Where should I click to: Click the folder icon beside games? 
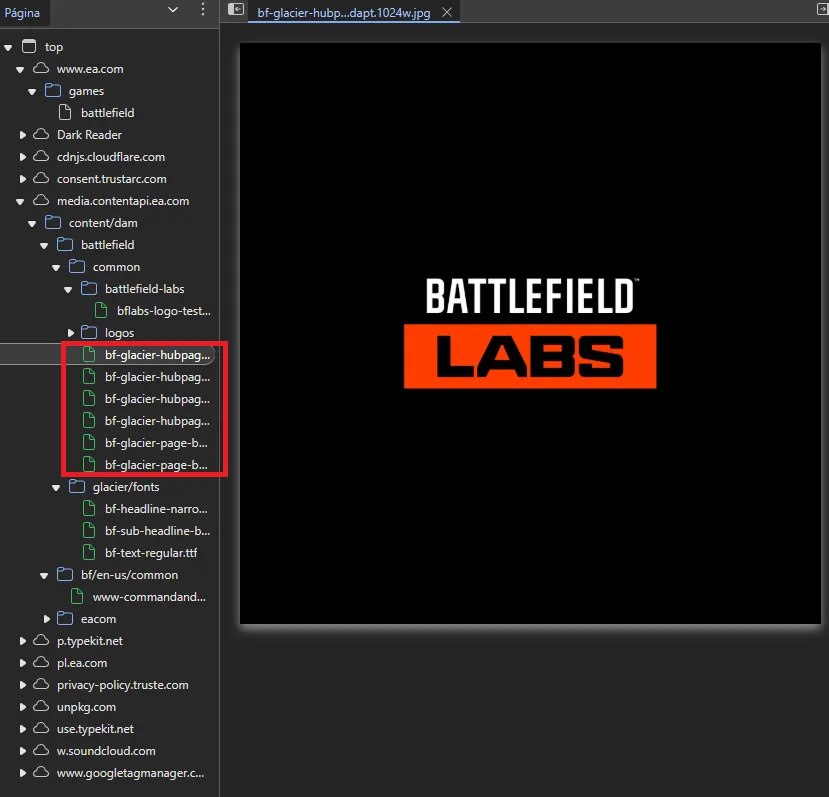pyautogui.click(x=53, y=90)
